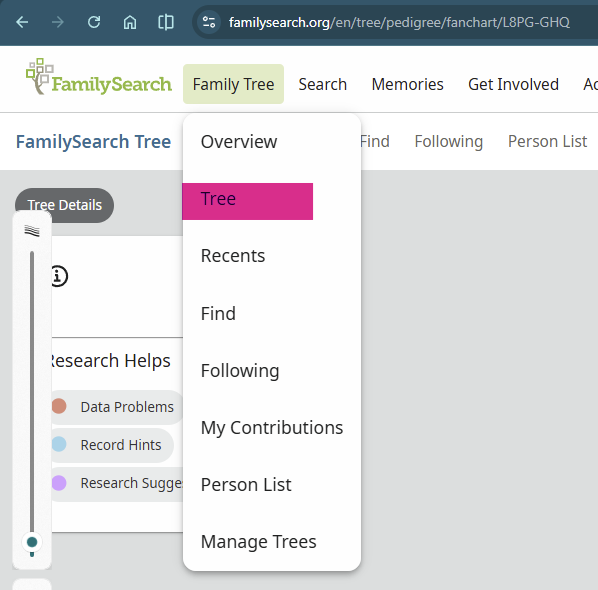The height and width of the screenshot is (590, 598).
Task: Click the address bar URL field
Action: (399, 22)
